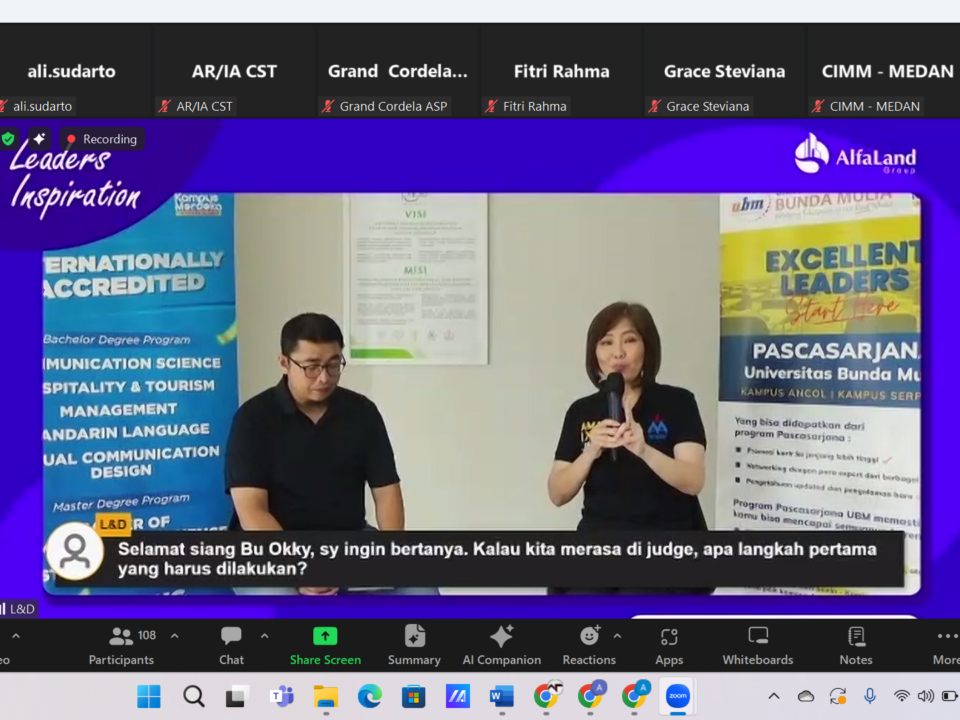The image size is (960, 720).
Task: Expand the Chat options arrow
Action: point(264,636)
